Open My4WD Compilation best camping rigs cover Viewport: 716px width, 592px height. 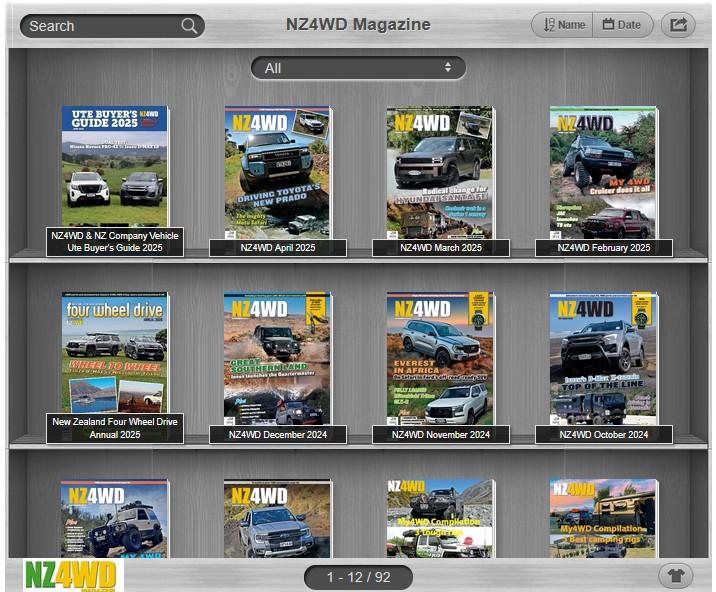[x=603, y=518]
